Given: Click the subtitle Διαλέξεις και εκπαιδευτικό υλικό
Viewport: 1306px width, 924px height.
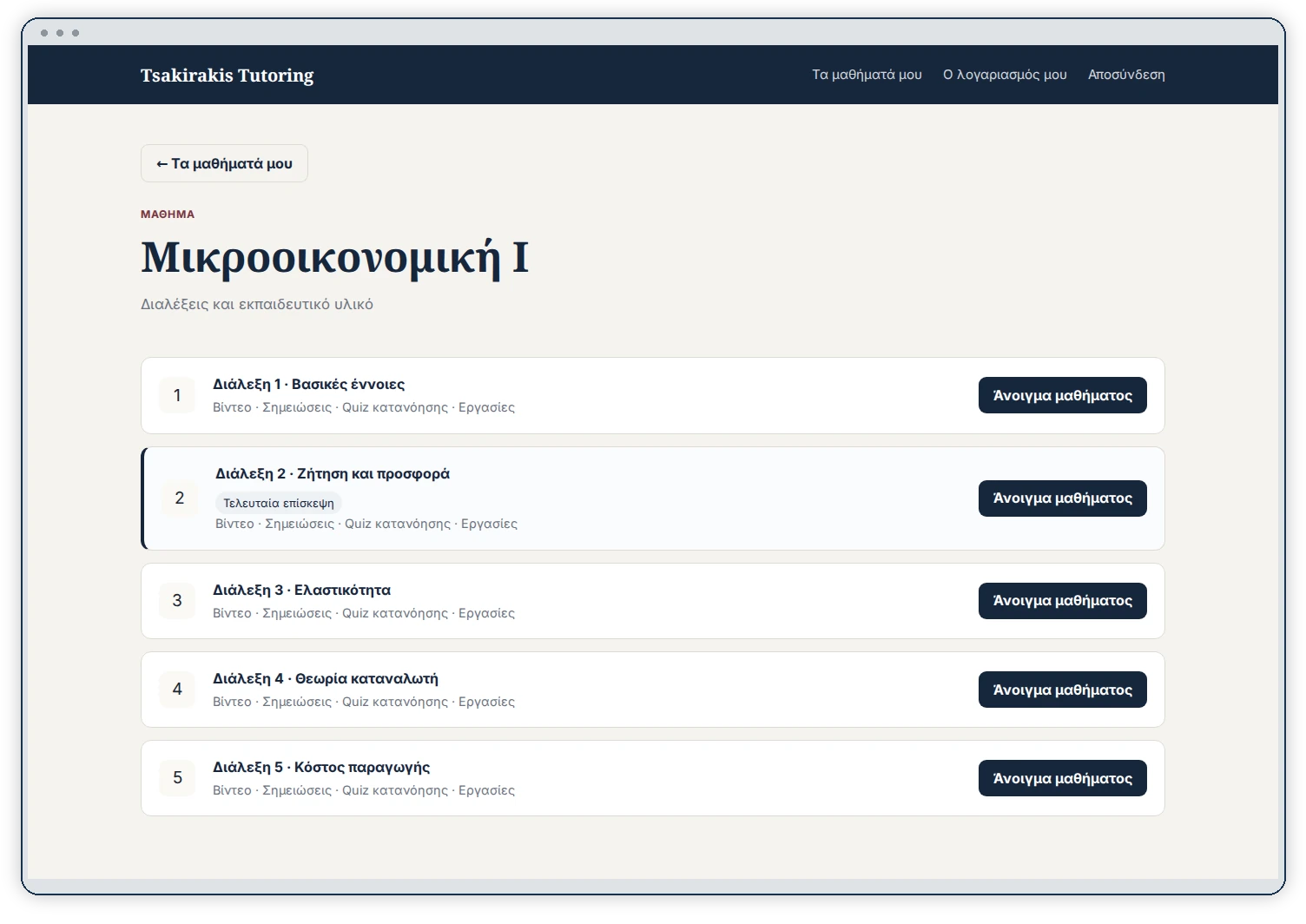Looking at the screenshot, I should (x=257, y=304).
